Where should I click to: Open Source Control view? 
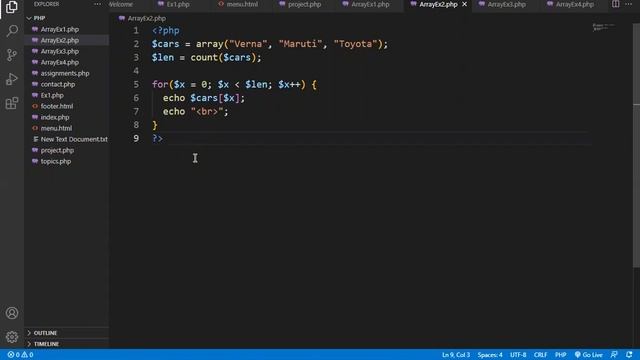[12, 55]
